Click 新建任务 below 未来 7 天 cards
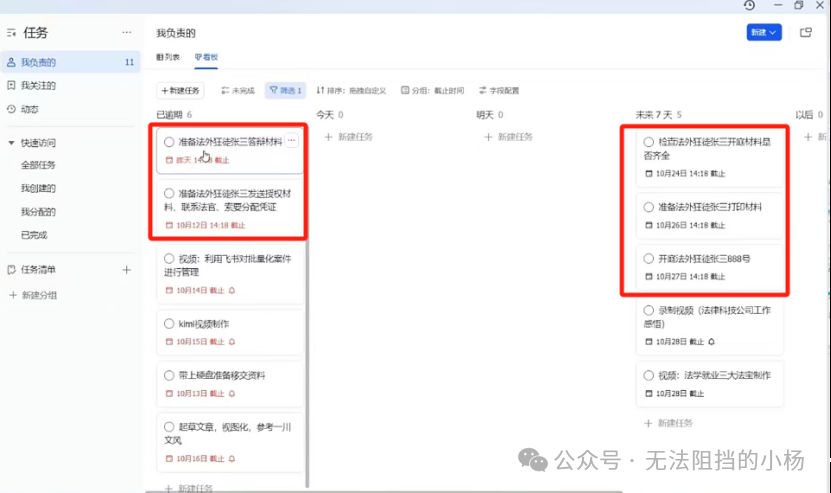831x493 pixels. coord(669,423)
